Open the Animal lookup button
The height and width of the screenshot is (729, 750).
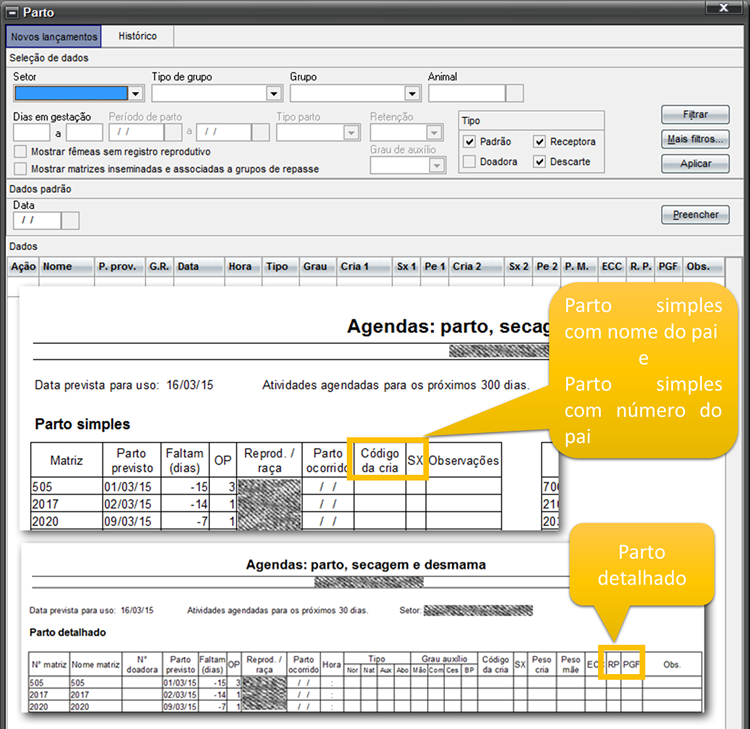[x=515, y=93]
